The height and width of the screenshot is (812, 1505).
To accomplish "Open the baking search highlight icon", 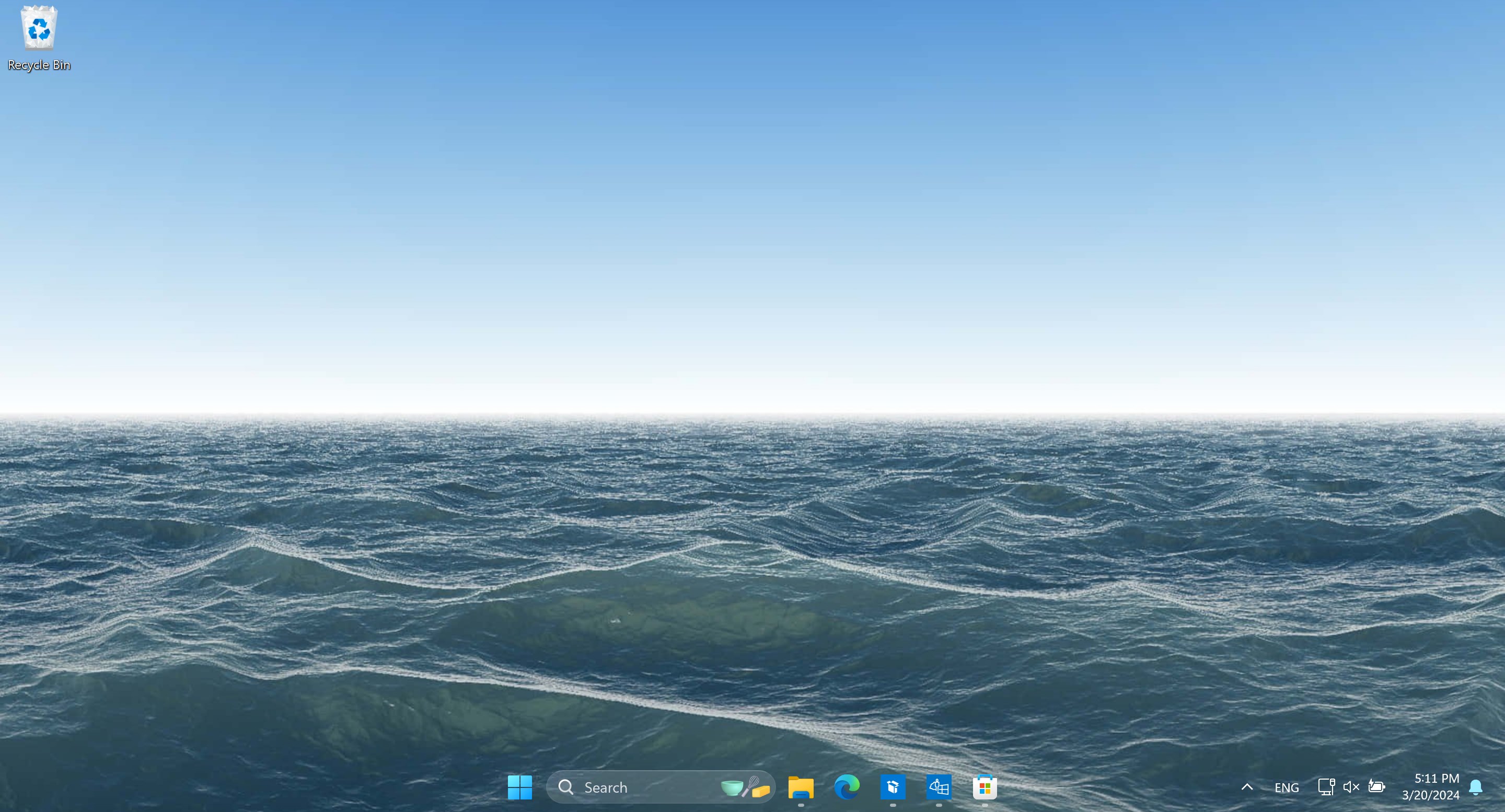I will click(745, 787).
